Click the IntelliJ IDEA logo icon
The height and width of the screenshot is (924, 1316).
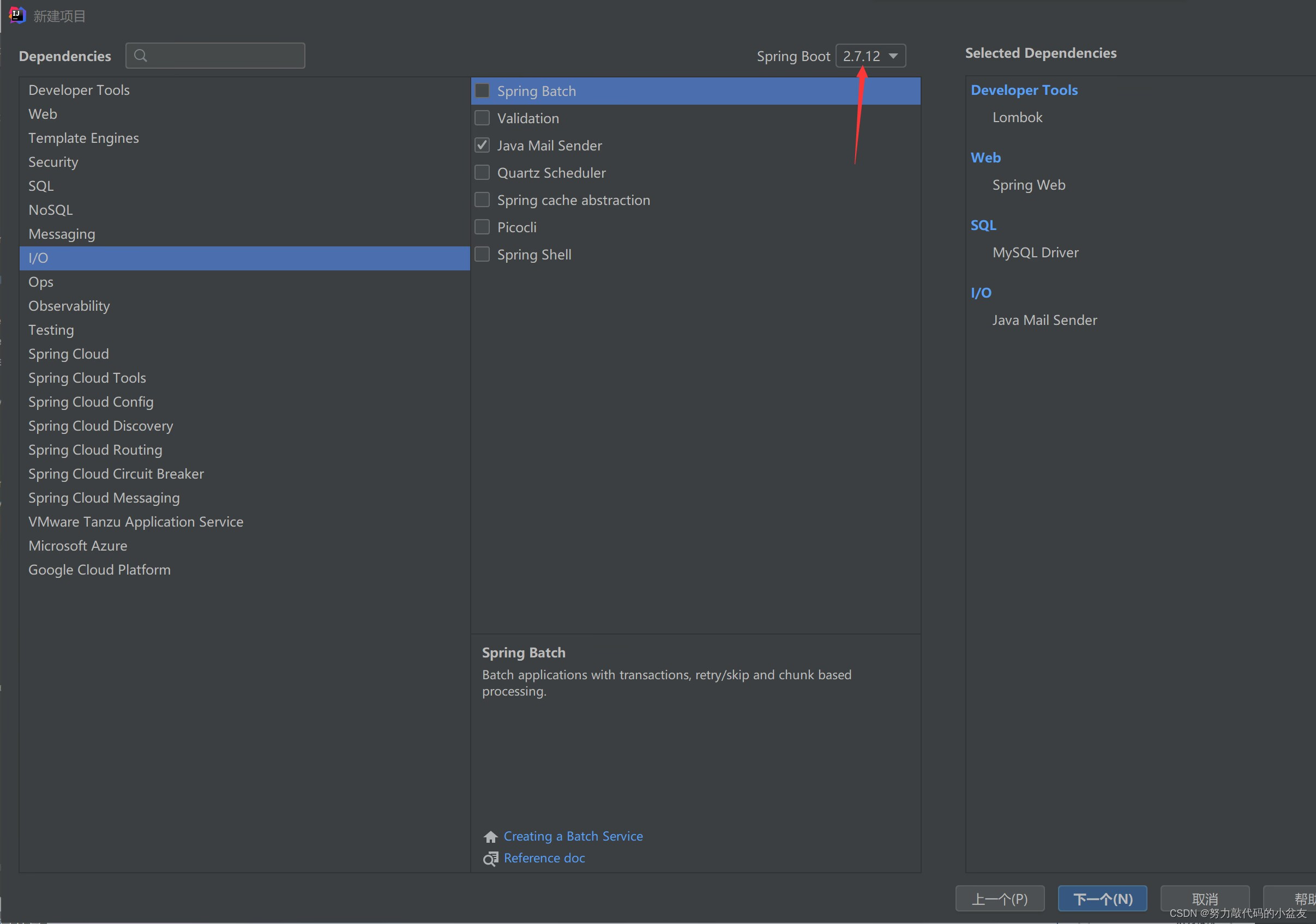[x=17, y=15]
